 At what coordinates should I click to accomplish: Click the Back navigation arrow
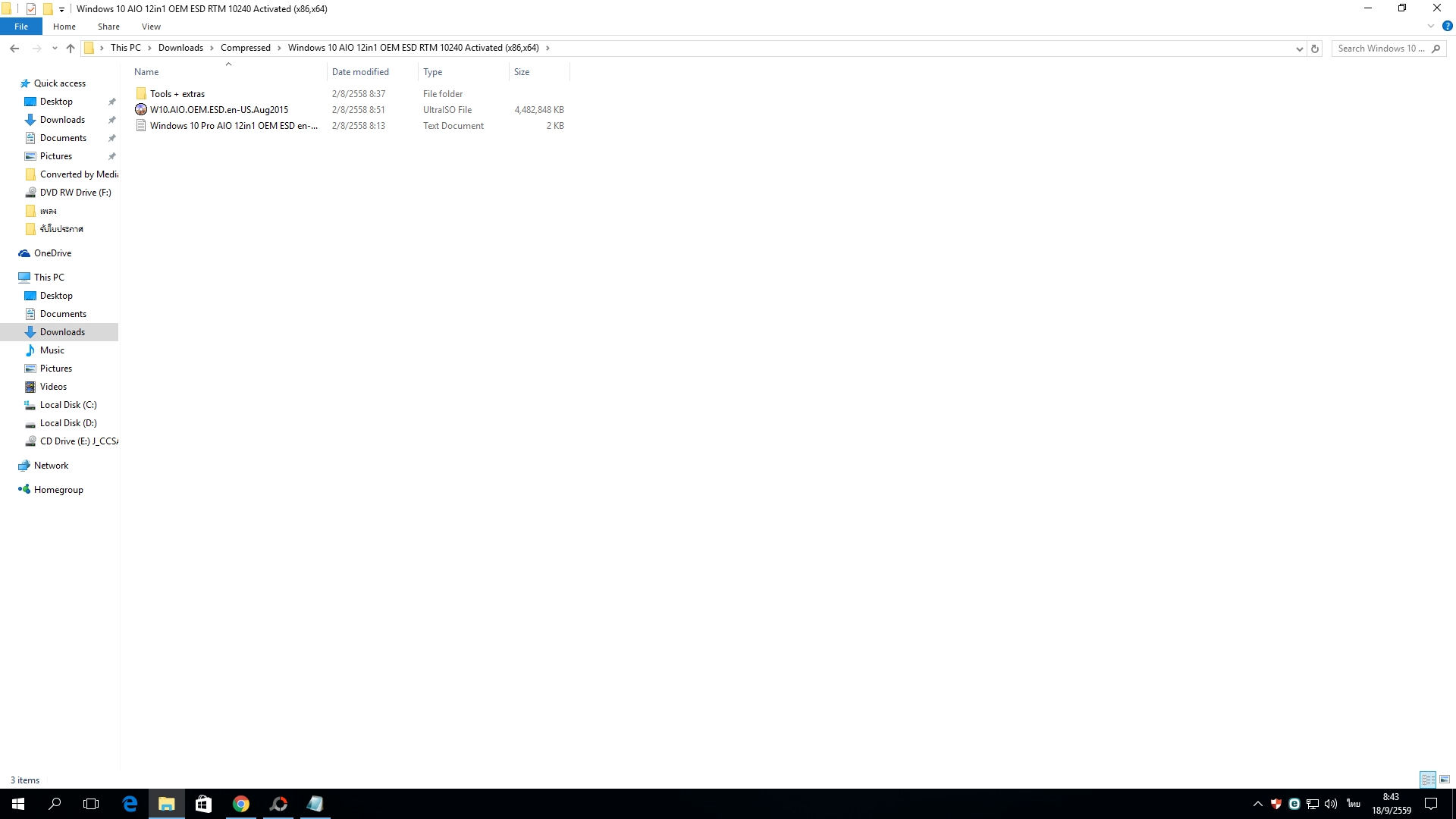point(14,48)
